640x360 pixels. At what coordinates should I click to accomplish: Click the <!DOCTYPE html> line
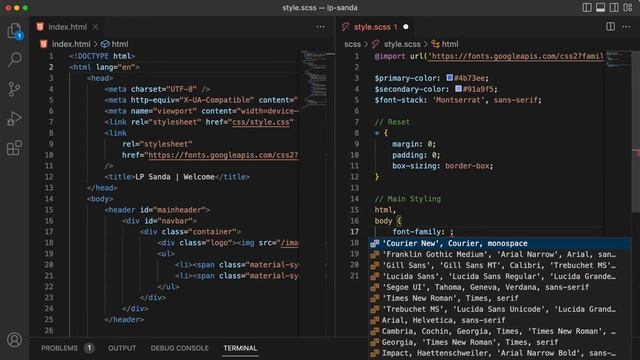(x=102, y=56)
